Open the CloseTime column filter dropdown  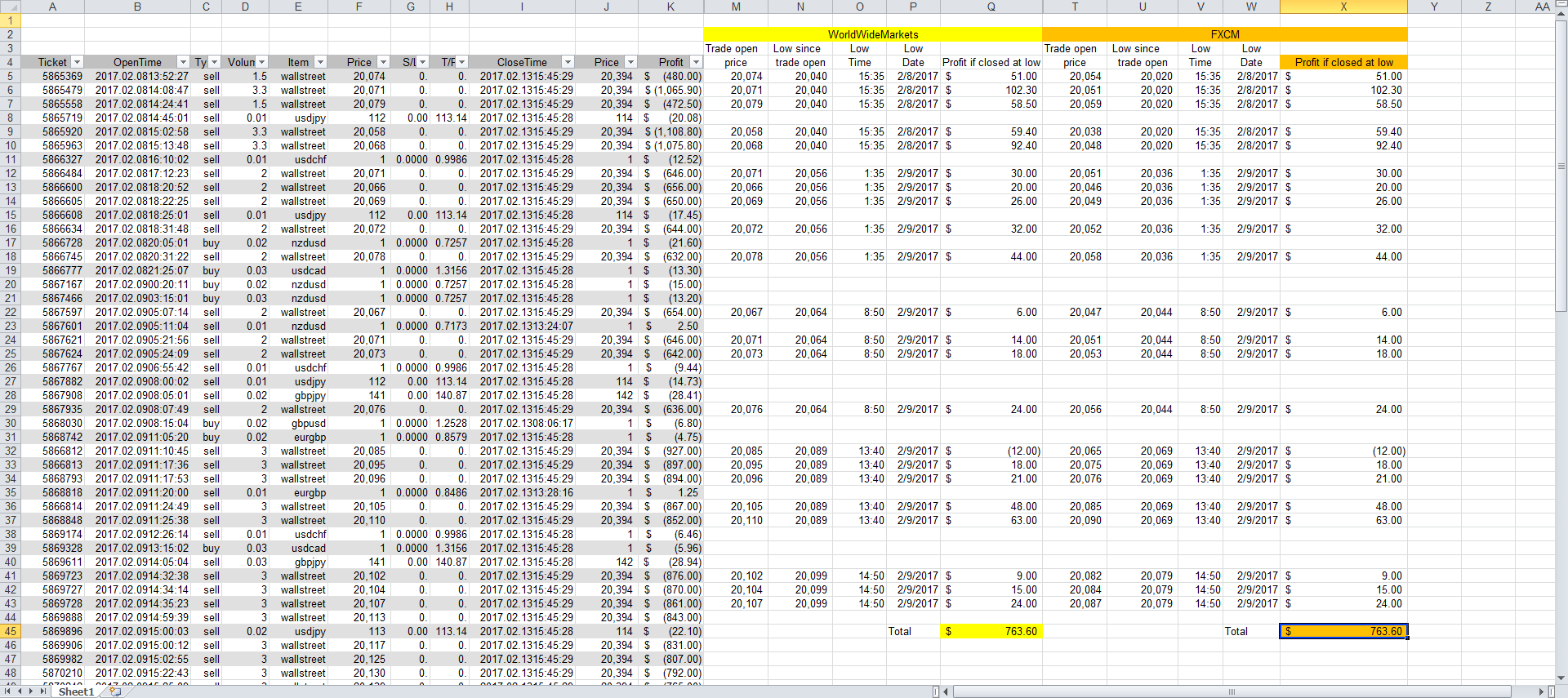(568, 62)
